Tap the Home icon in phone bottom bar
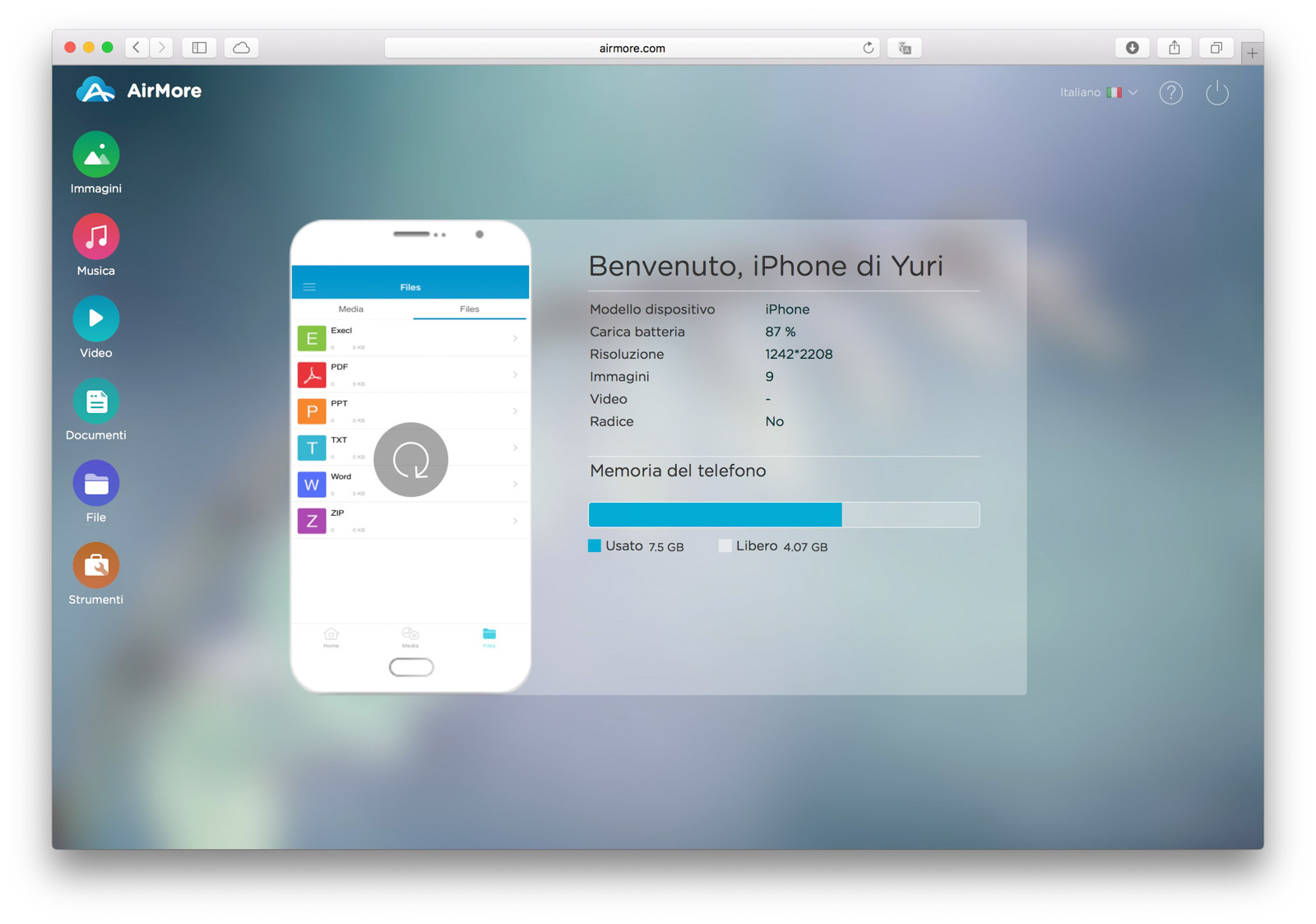This screenshot has height=924, width=1316. pyautogui.click(x=331, y=637)
